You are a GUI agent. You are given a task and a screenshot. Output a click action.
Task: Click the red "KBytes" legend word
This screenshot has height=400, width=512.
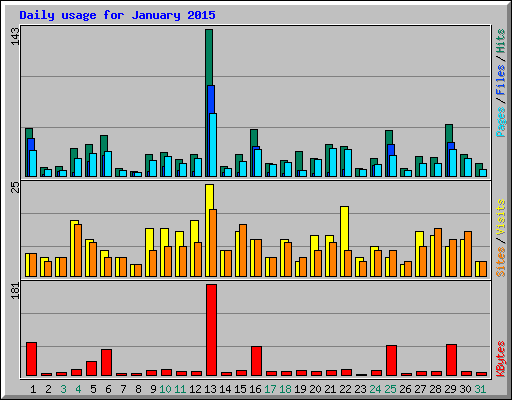tap(501, 359)
